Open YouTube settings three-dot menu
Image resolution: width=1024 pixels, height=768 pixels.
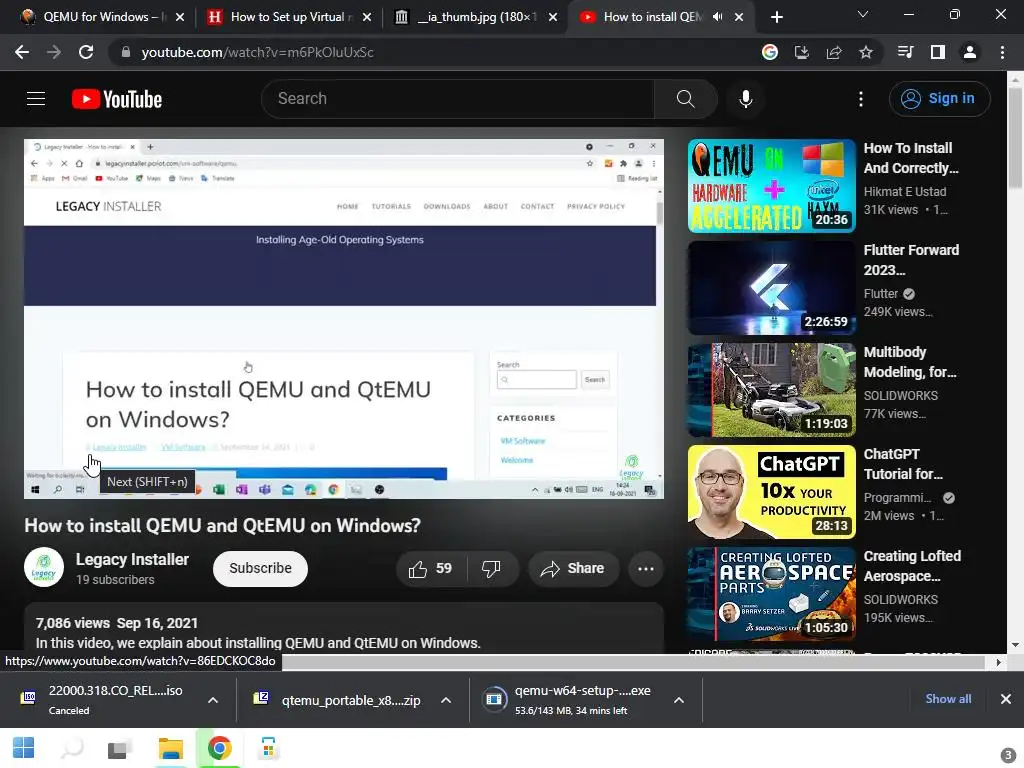(861, 99)
